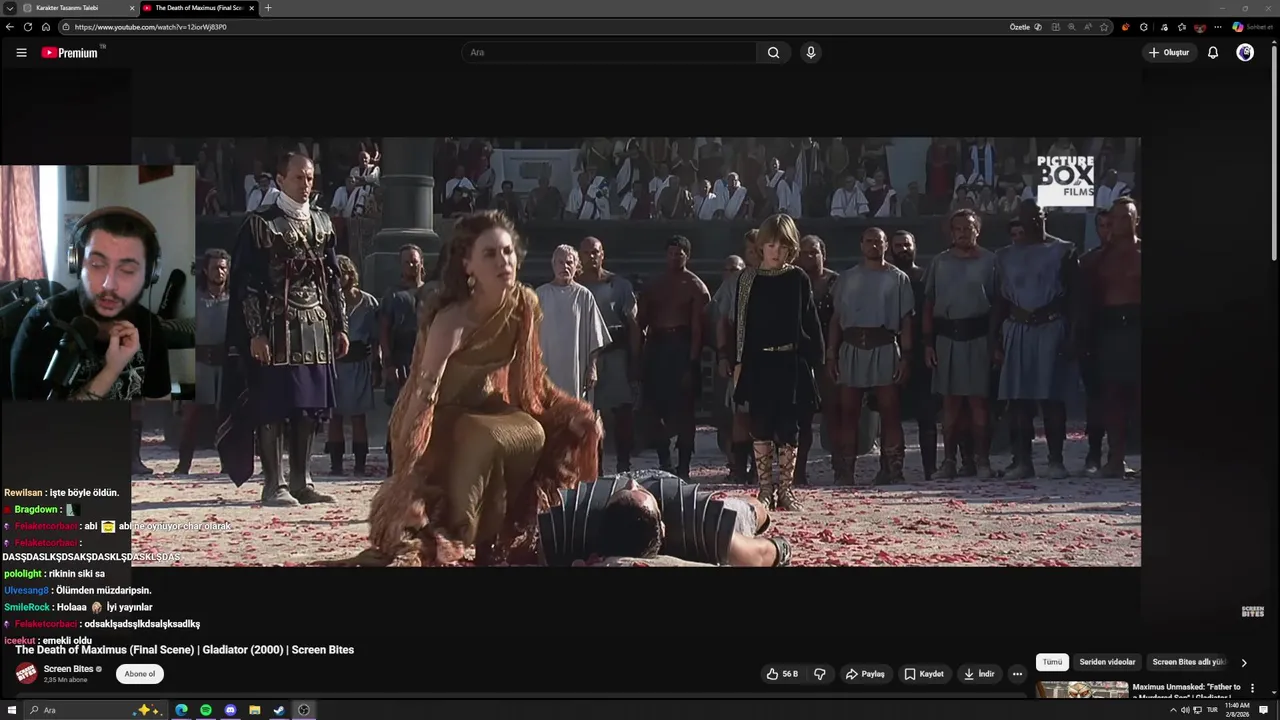Open the notifications bell
Image resolution: width=1280 pixels, height=720 pixels.
[x=1213, y=53]
